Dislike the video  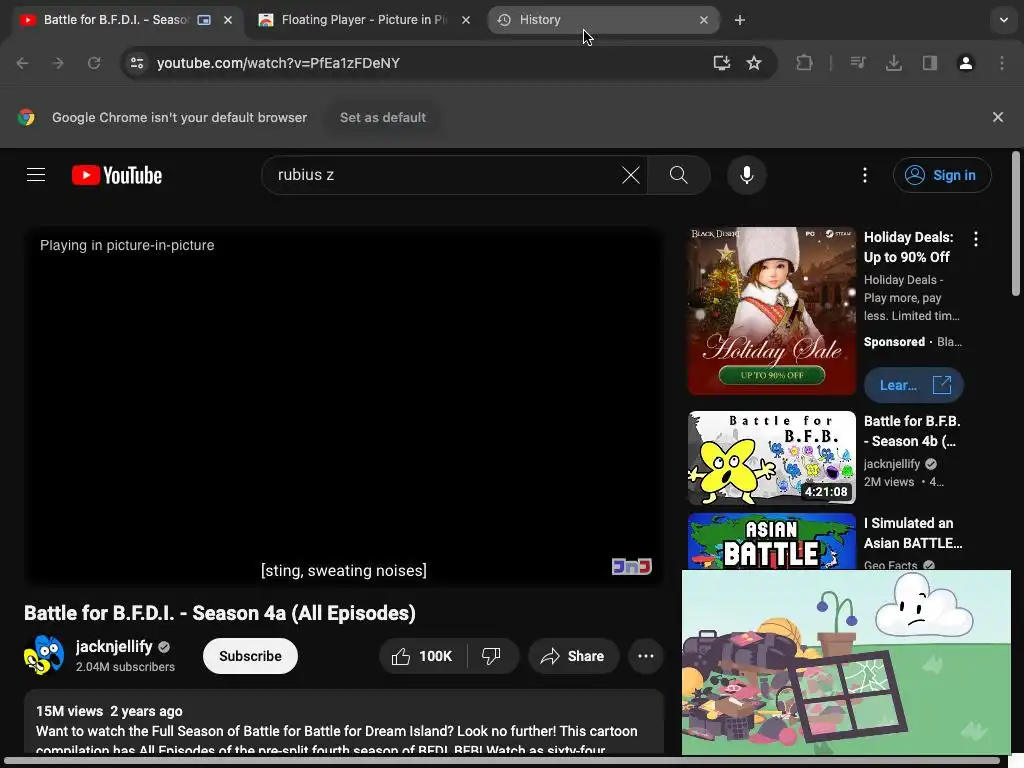click(x=492, y=656)
